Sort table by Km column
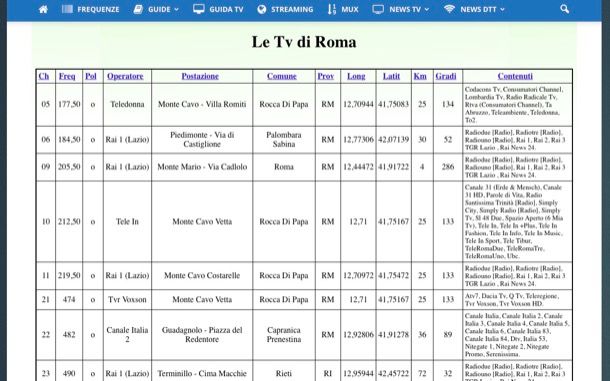 click(x=420, y=76)
